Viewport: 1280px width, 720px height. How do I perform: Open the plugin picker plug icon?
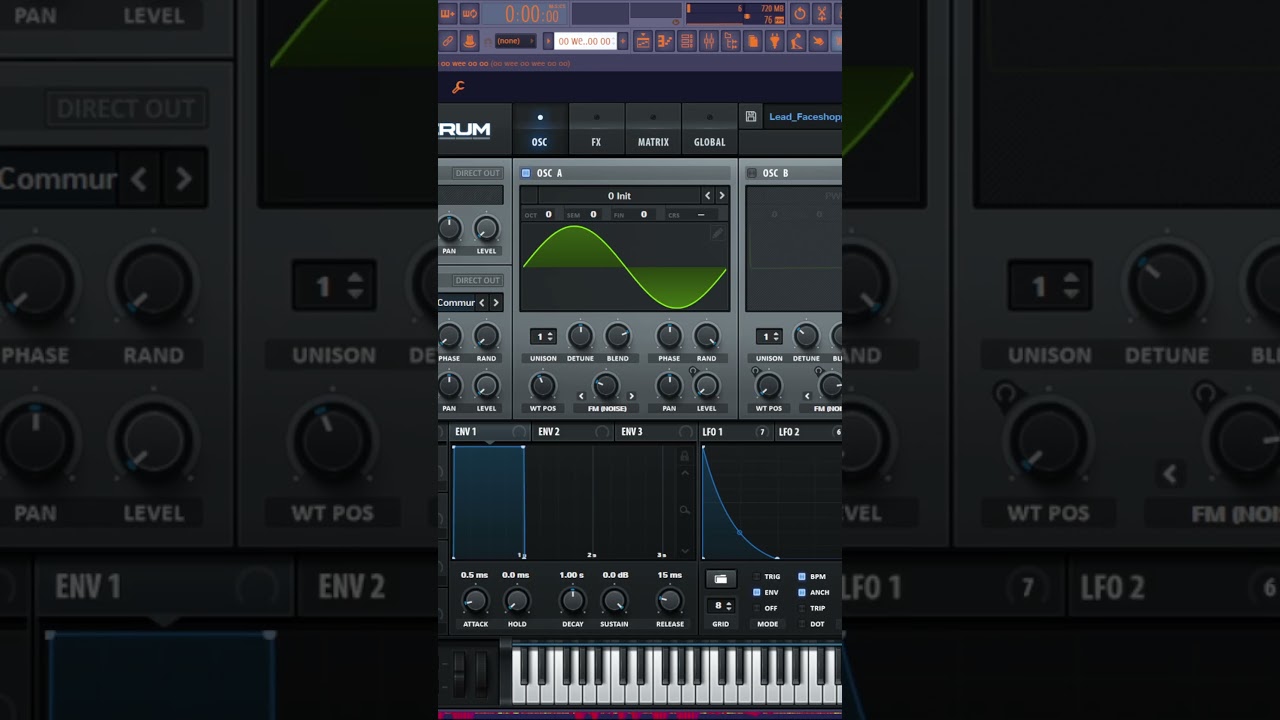[x=775, y=41]
